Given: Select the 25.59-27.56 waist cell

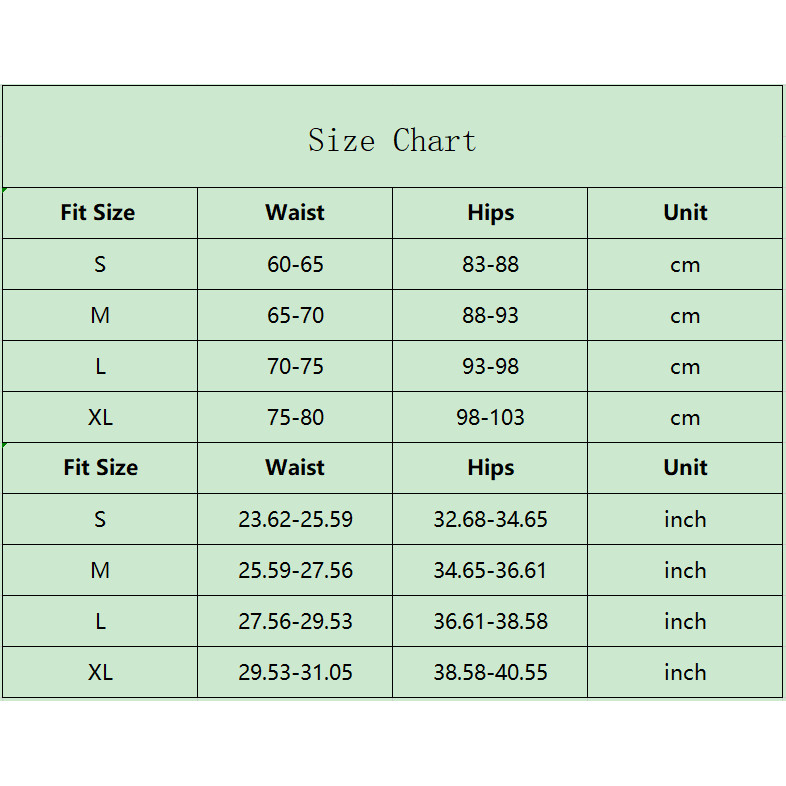Looking at the screenshot, I should click(x=295, y=571).
